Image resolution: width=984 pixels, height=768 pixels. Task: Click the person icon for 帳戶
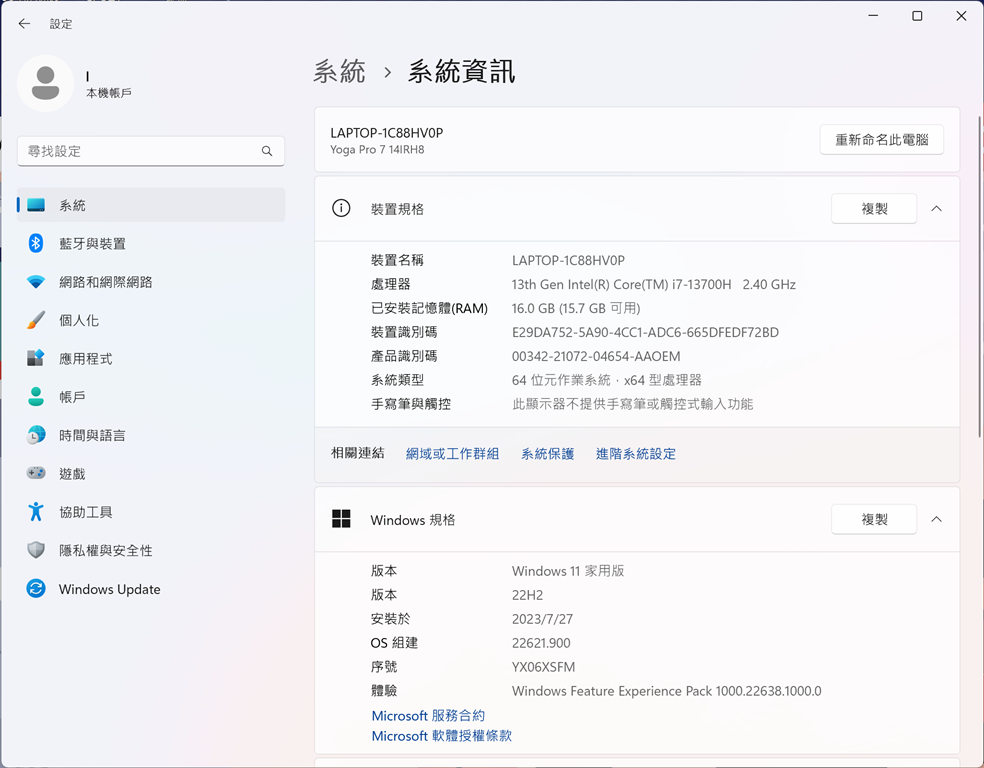36,397
